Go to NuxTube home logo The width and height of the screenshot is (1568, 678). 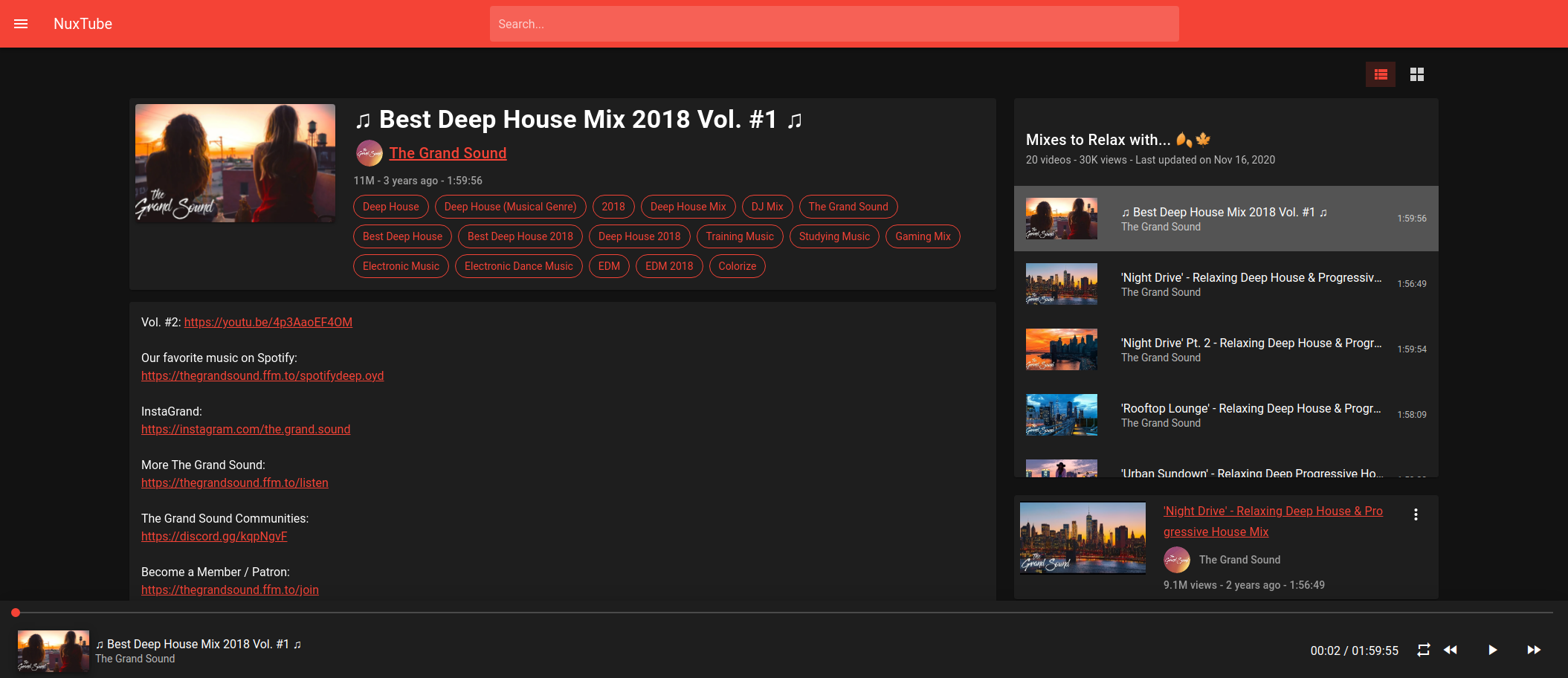point(83,24)
